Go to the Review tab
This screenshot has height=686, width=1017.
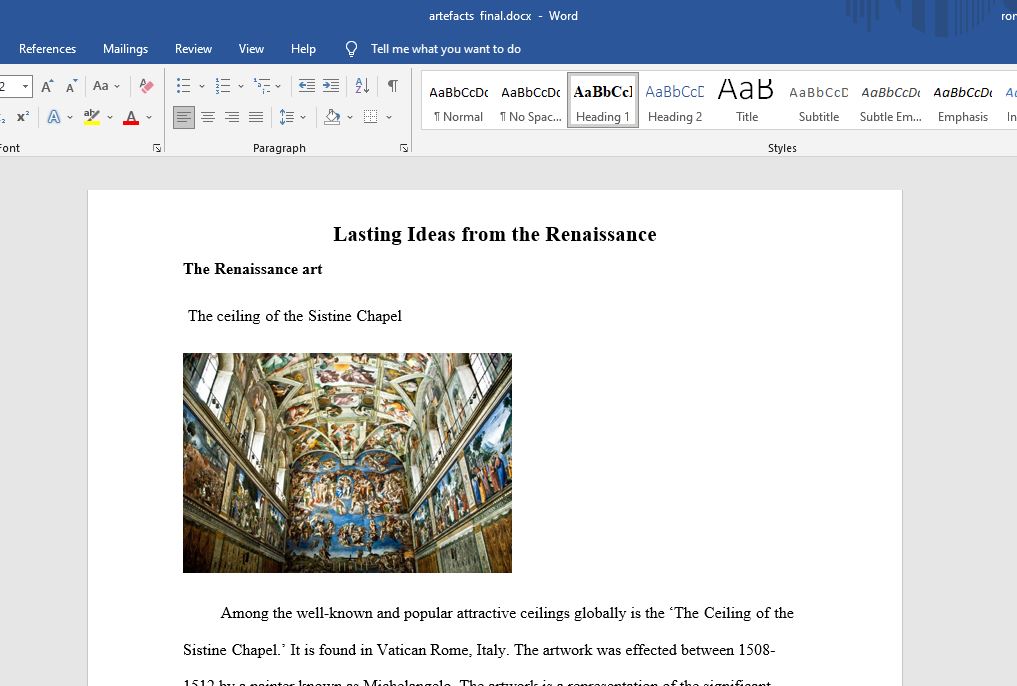coord(193,49)
